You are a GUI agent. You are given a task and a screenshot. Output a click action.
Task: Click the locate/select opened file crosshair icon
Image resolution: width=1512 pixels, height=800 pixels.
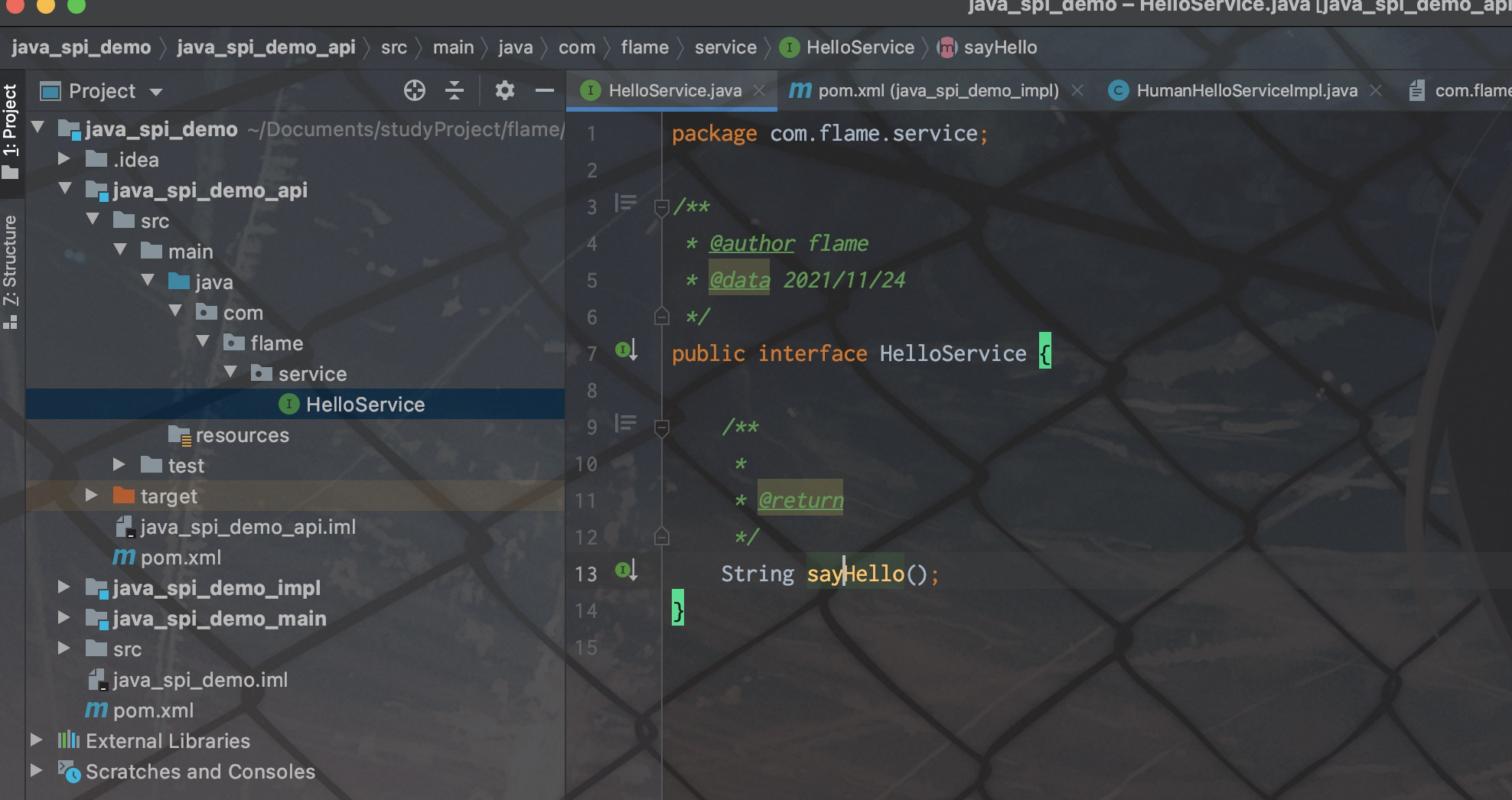[415, 91]
